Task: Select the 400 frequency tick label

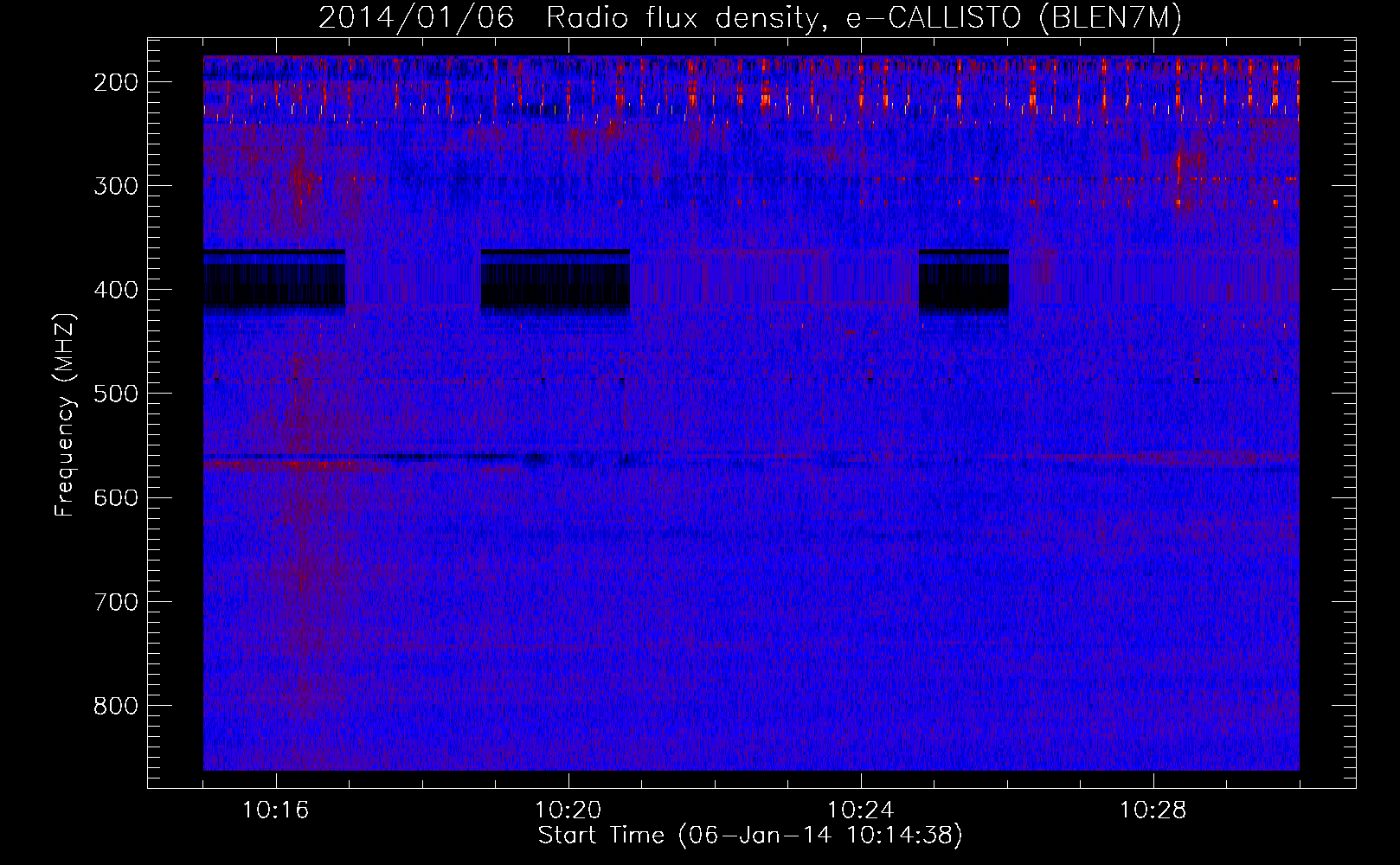Action: point(116,290)
